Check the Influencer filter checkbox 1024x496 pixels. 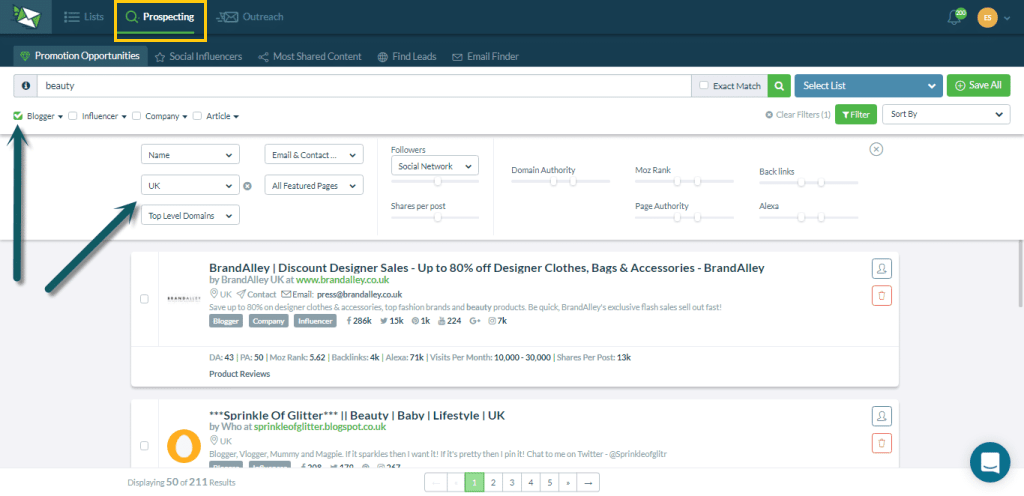(73, 116)
